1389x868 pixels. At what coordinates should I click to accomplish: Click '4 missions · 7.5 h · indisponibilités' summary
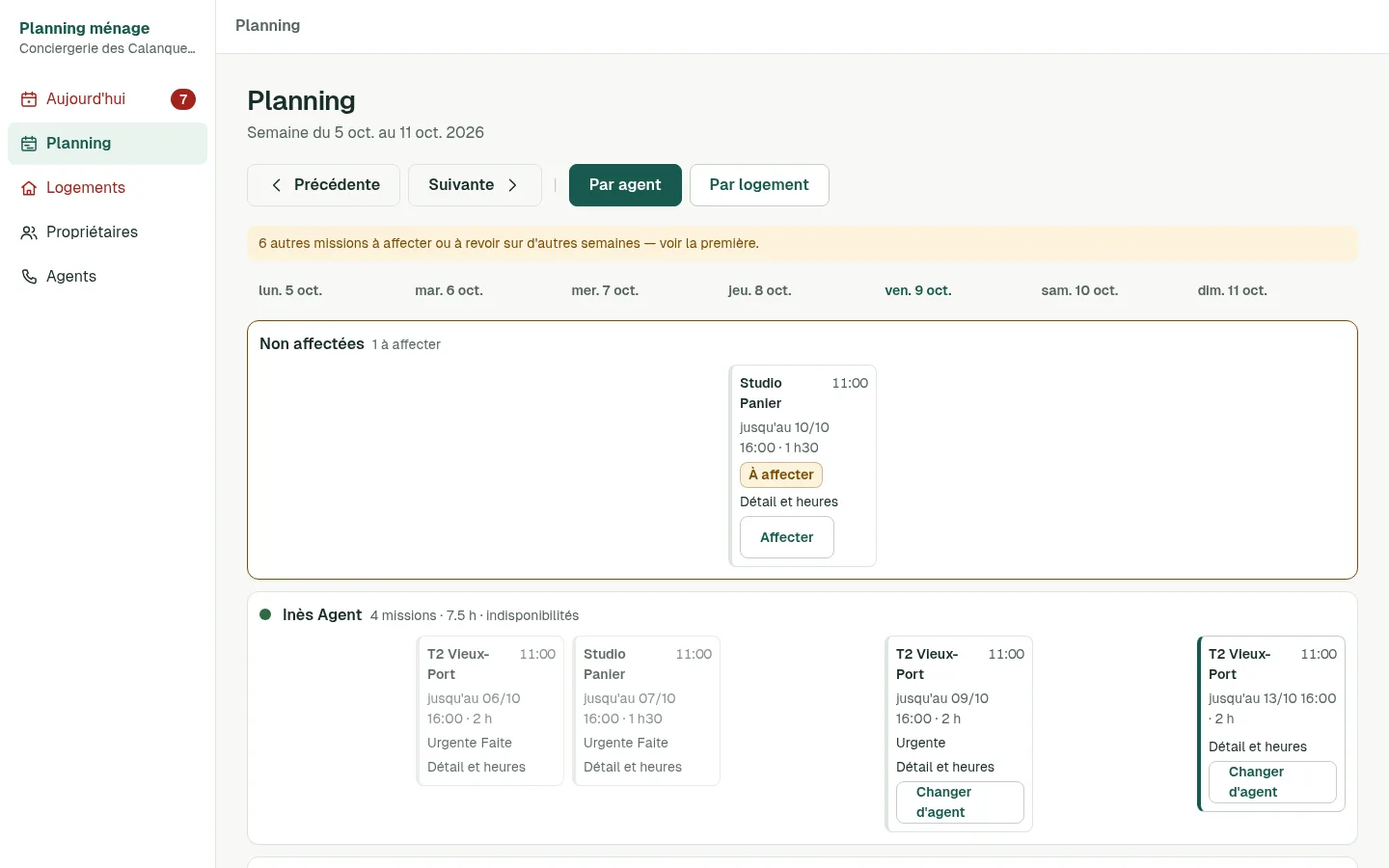click(475, 615)
